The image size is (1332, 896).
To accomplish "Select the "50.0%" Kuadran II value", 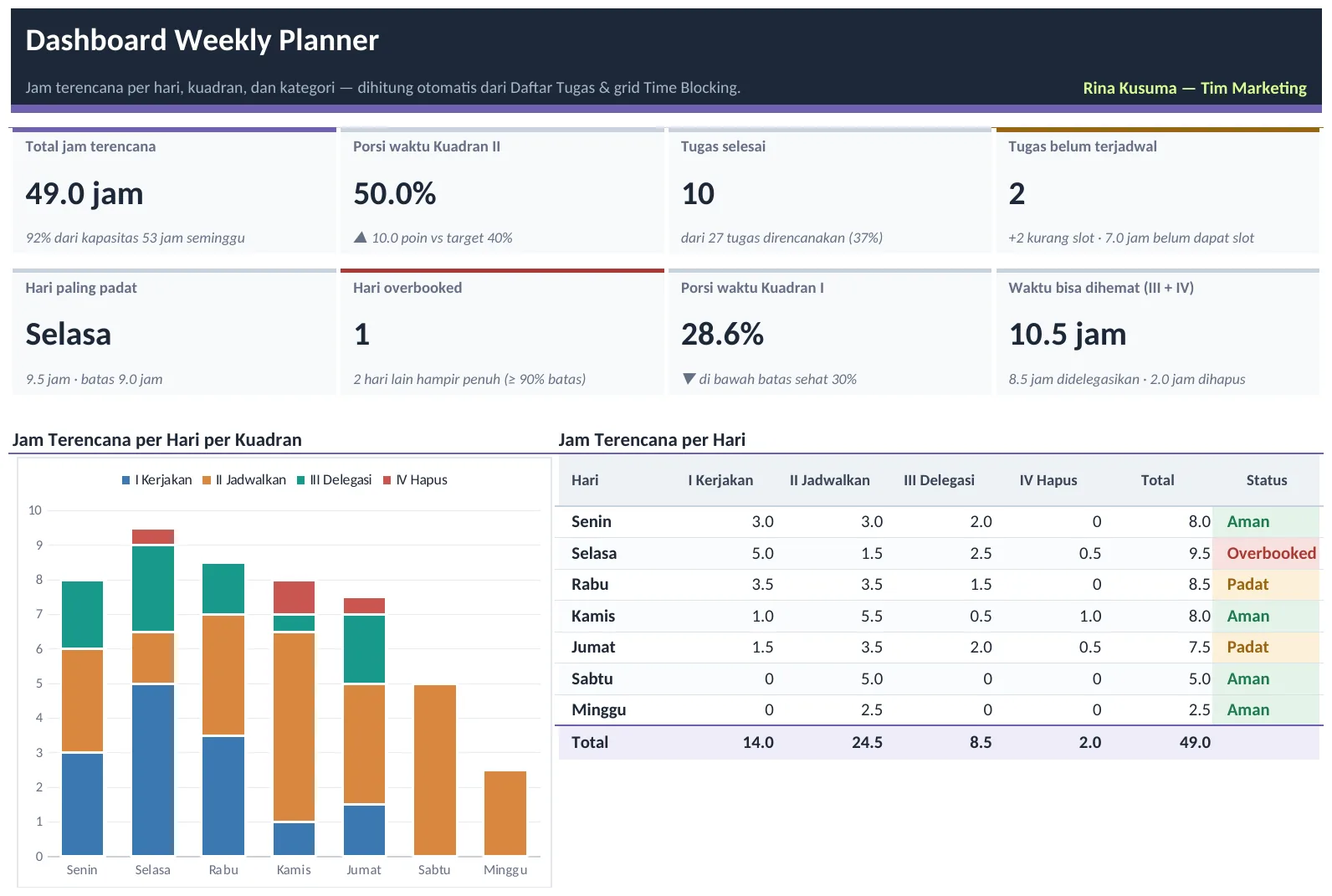I will click(395, 194).
